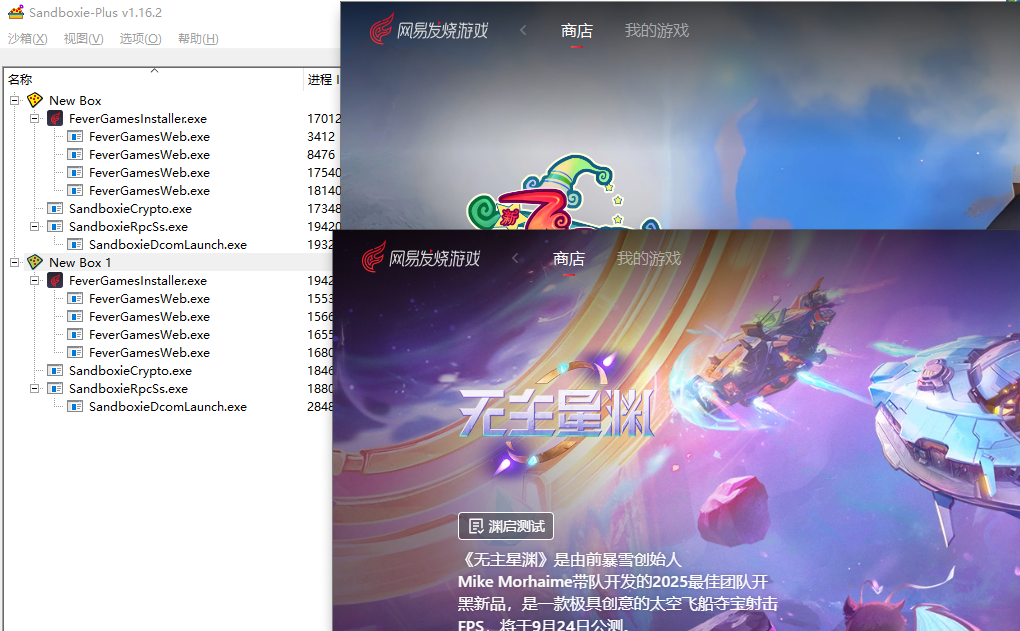The width and height of the screenshot is (1020, 631).
Task: Open the 帮助(H) menu
Action: [198, 38]
